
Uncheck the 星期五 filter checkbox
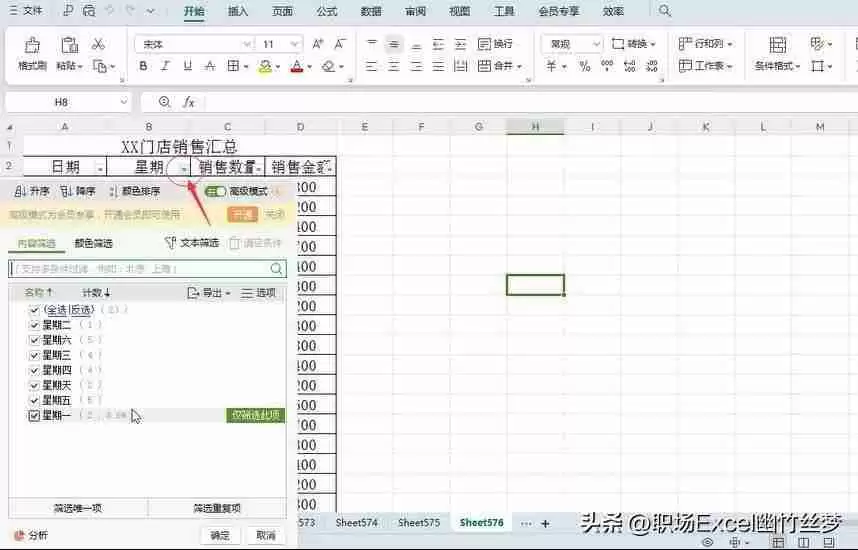34,401
